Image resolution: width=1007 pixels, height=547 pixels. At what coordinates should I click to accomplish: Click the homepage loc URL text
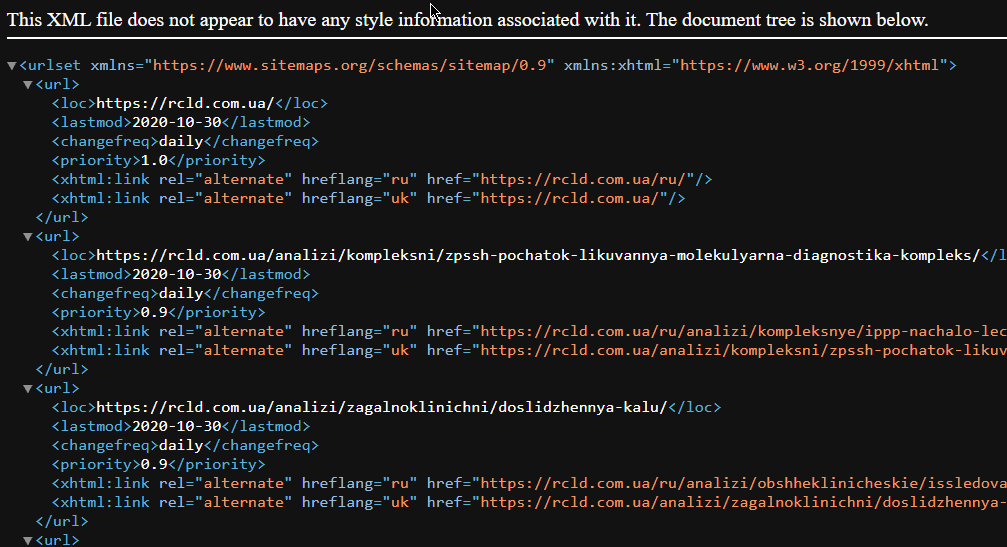[x=184, y=103]
